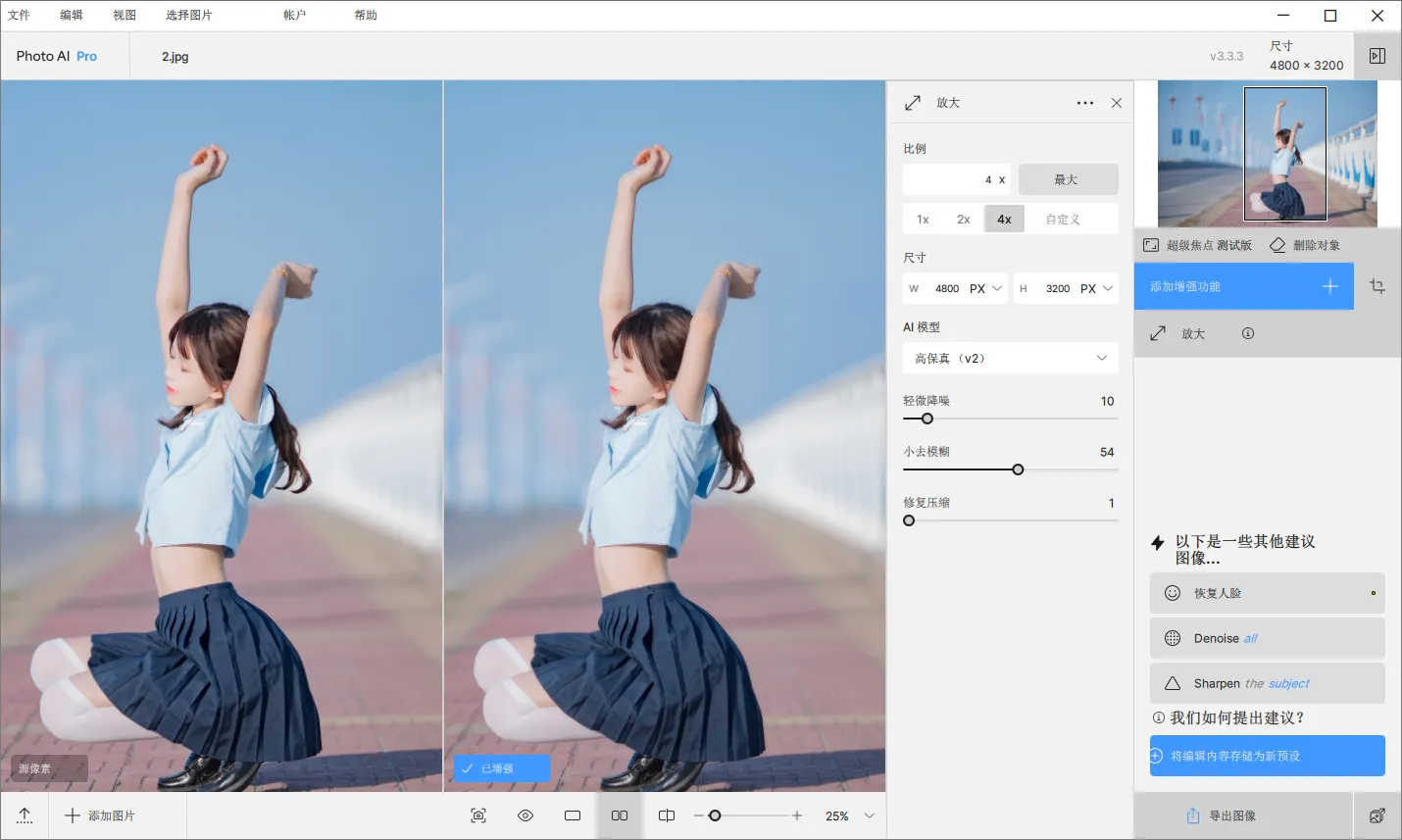This screenshot has width=1402, height=840.
Task: Toggle the eye preview visibility icon
Action: pyautogui.click(x=526, y=815)
